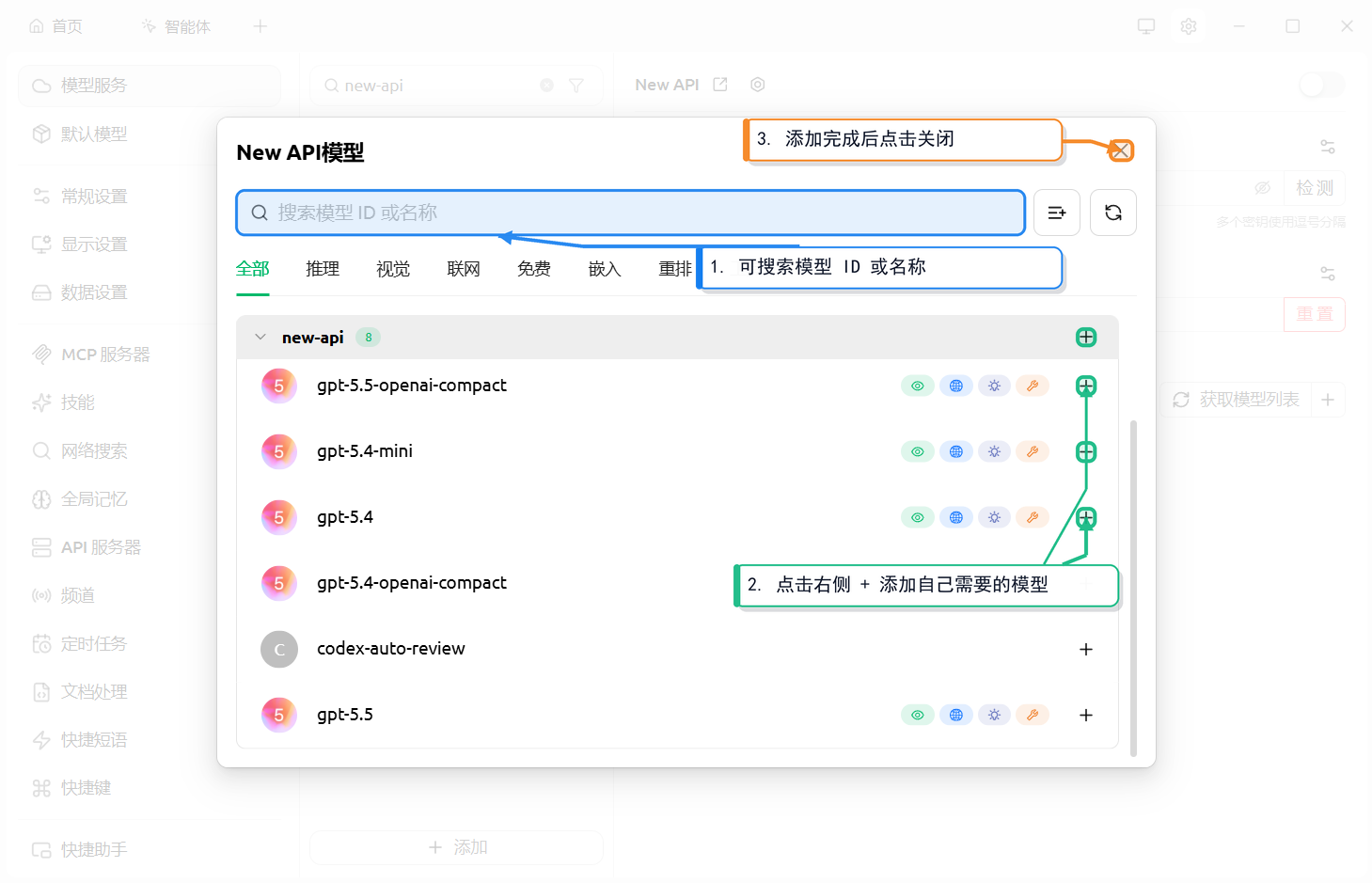Focus the 搜索模型 ID 或名称 field
This screenshot has height=883, width=1372.
click(630, 213)
